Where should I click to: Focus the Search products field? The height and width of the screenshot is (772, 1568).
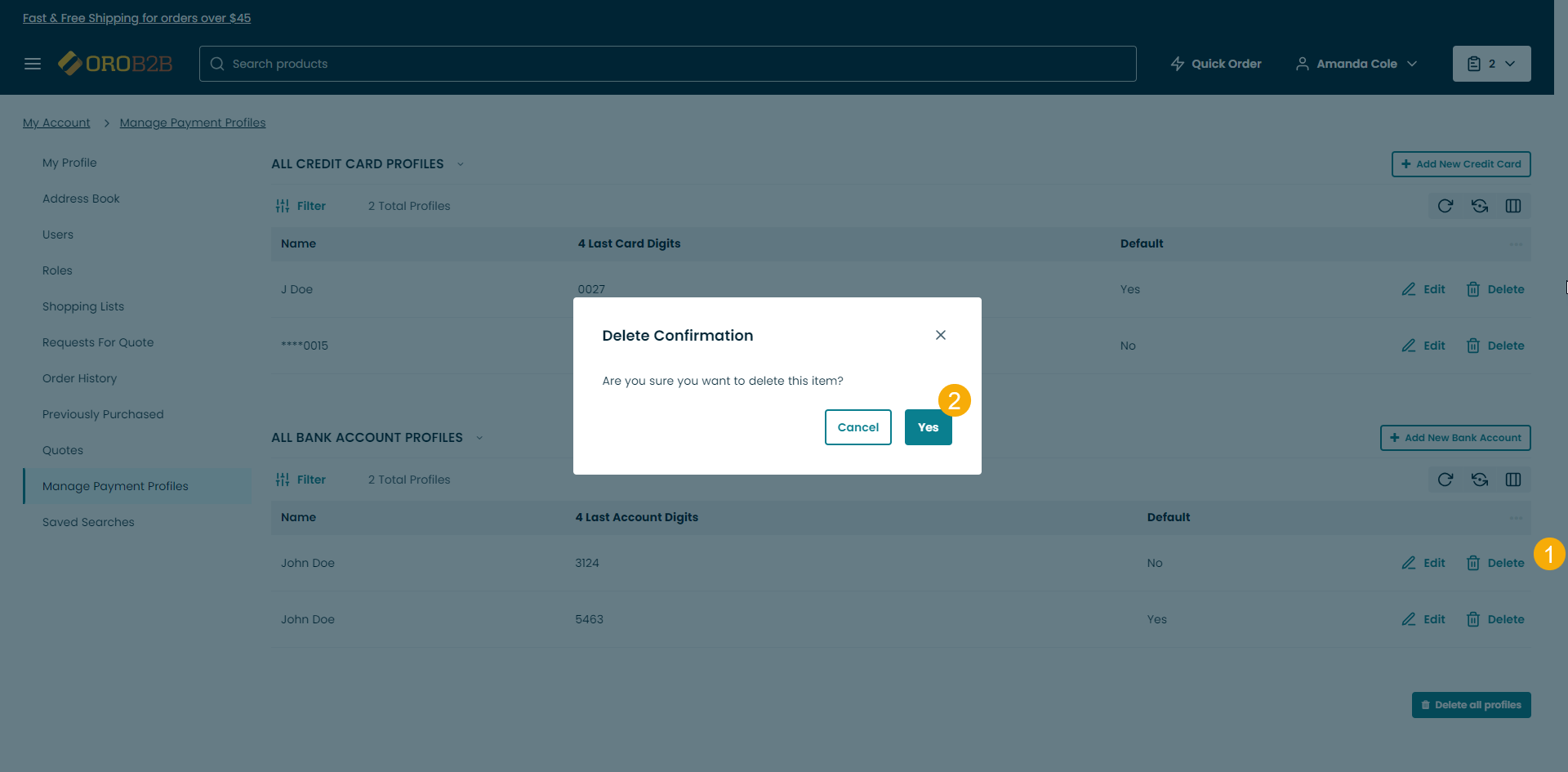point(667,64)
